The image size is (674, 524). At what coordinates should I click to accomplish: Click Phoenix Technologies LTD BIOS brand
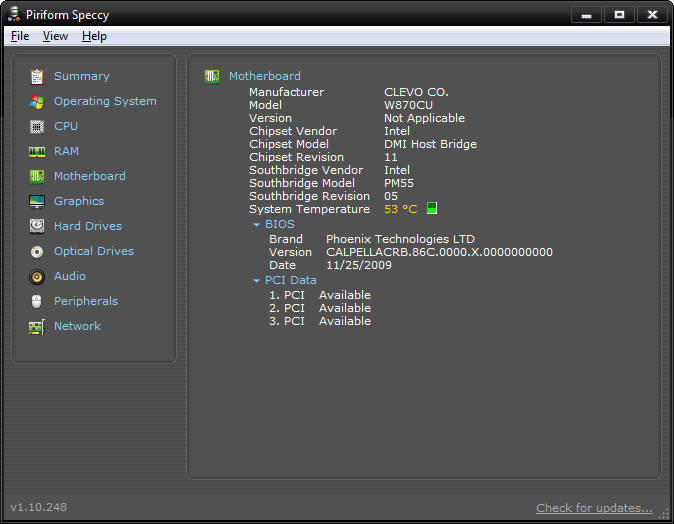tap(400, 239)
